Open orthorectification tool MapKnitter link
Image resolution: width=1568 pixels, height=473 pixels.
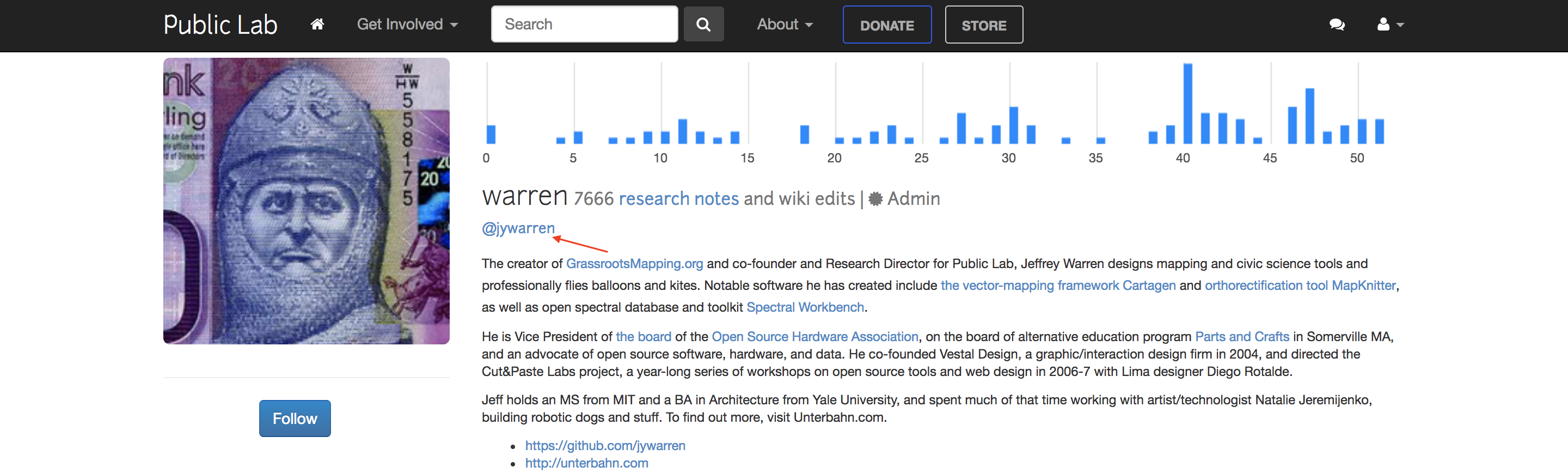(1300, 285)
